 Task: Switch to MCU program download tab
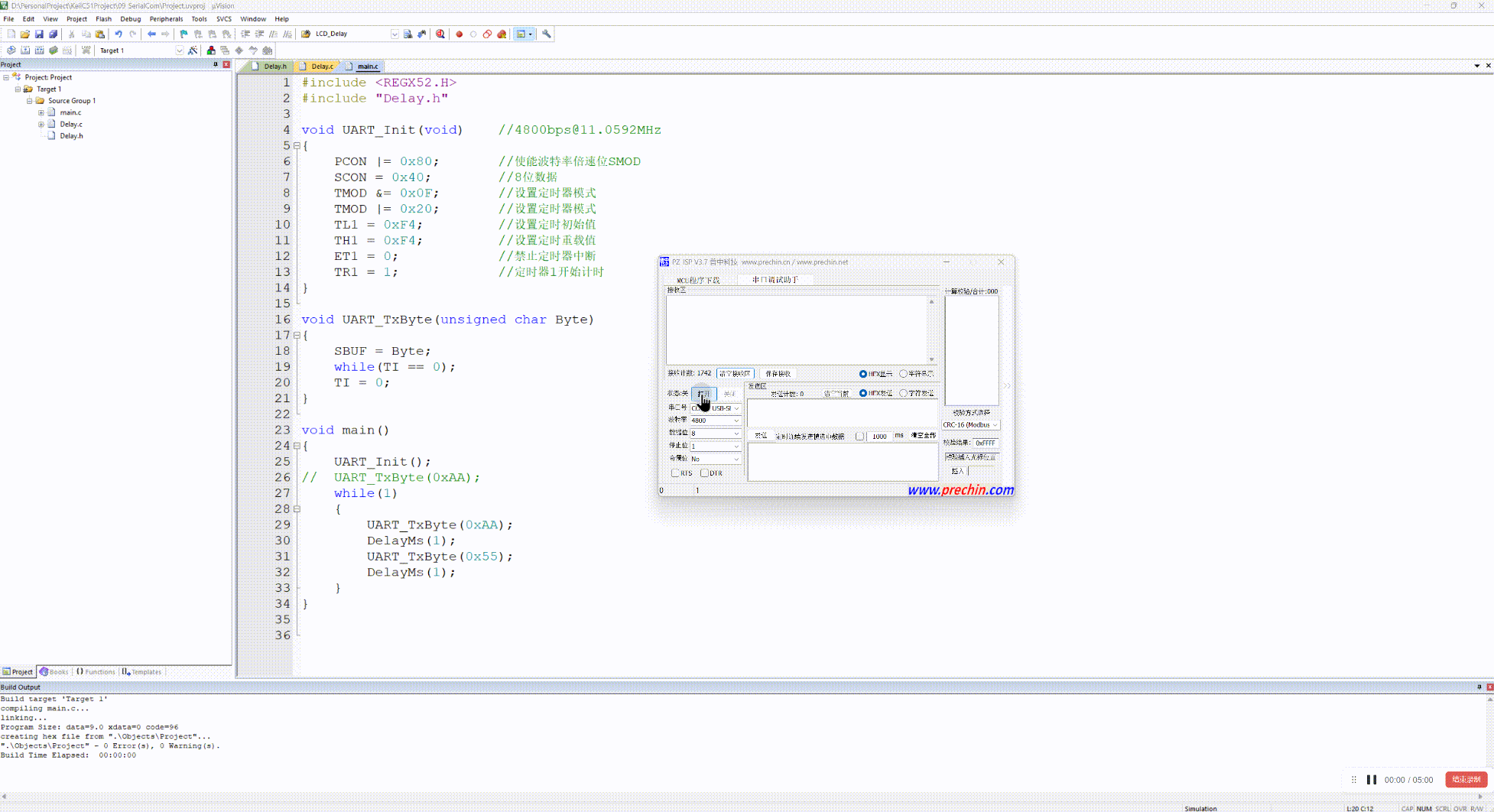pos(698,280)
